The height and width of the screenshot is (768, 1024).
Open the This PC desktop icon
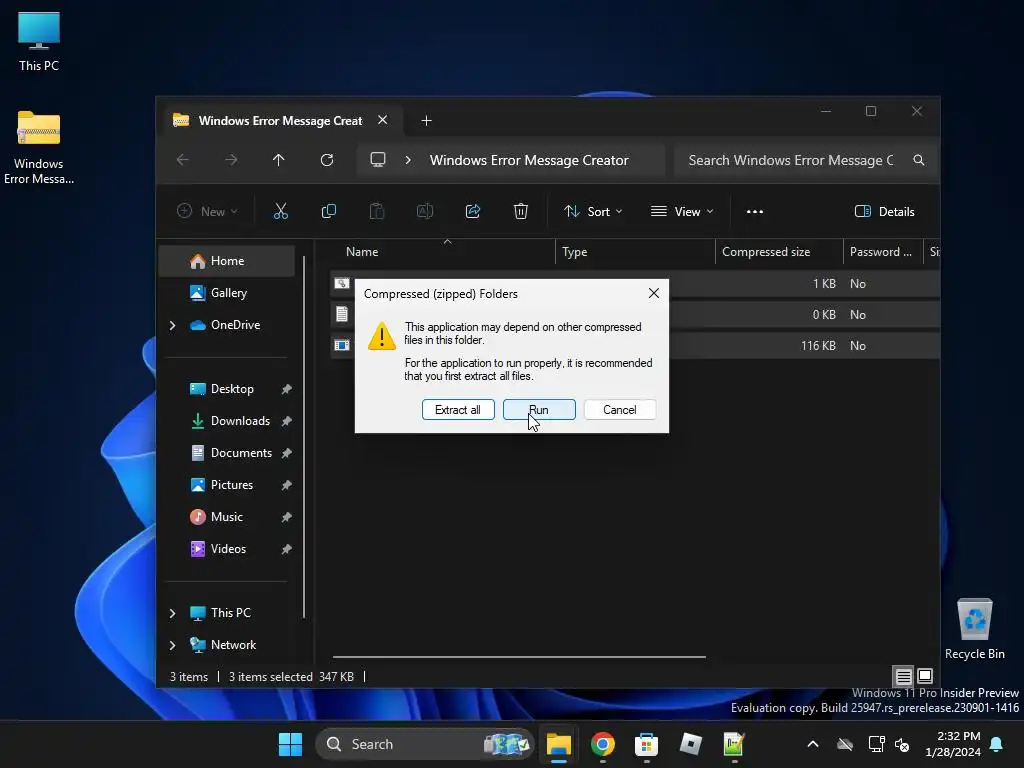pos(39,41)
